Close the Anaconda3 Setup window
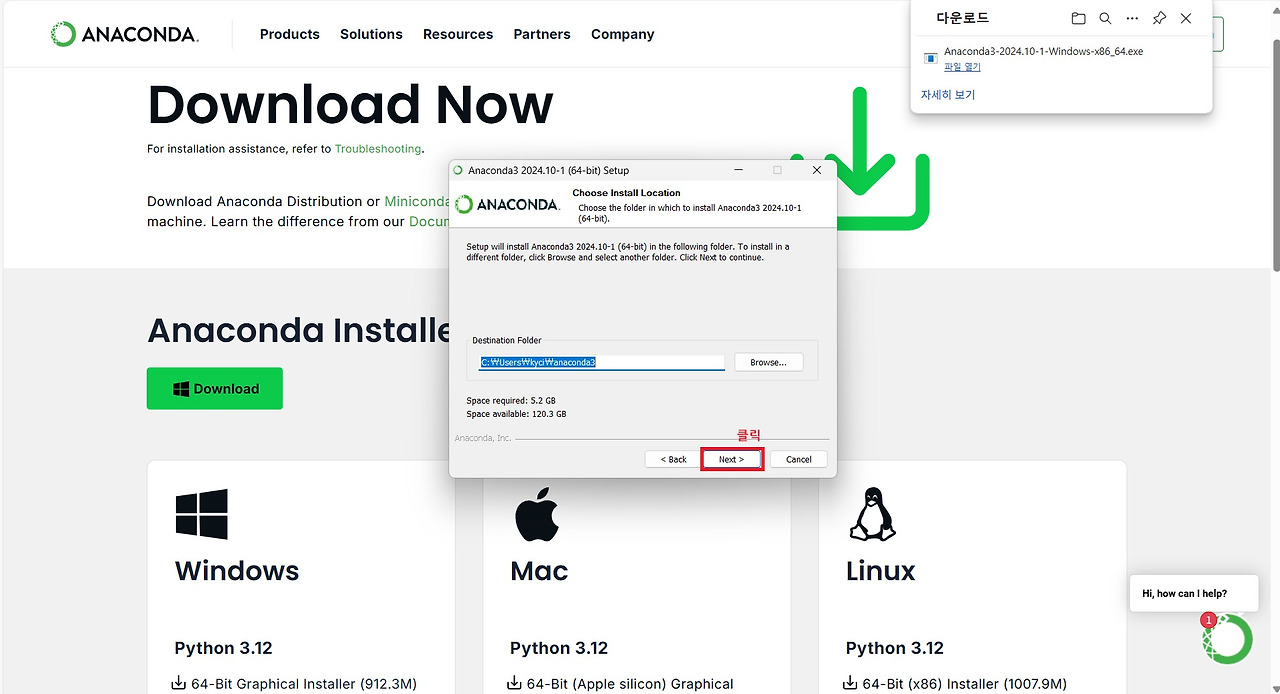Screen dimensions: 1280x694 point(816,170)
